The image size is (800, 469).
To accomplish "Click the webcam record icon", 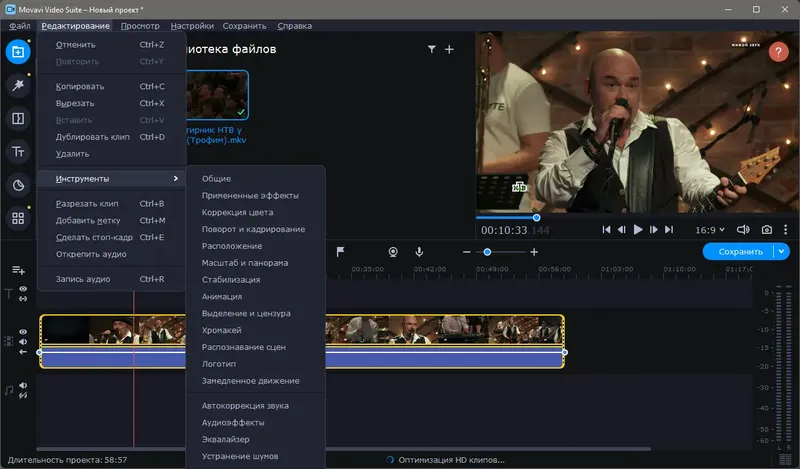I will tap(393, 252).
